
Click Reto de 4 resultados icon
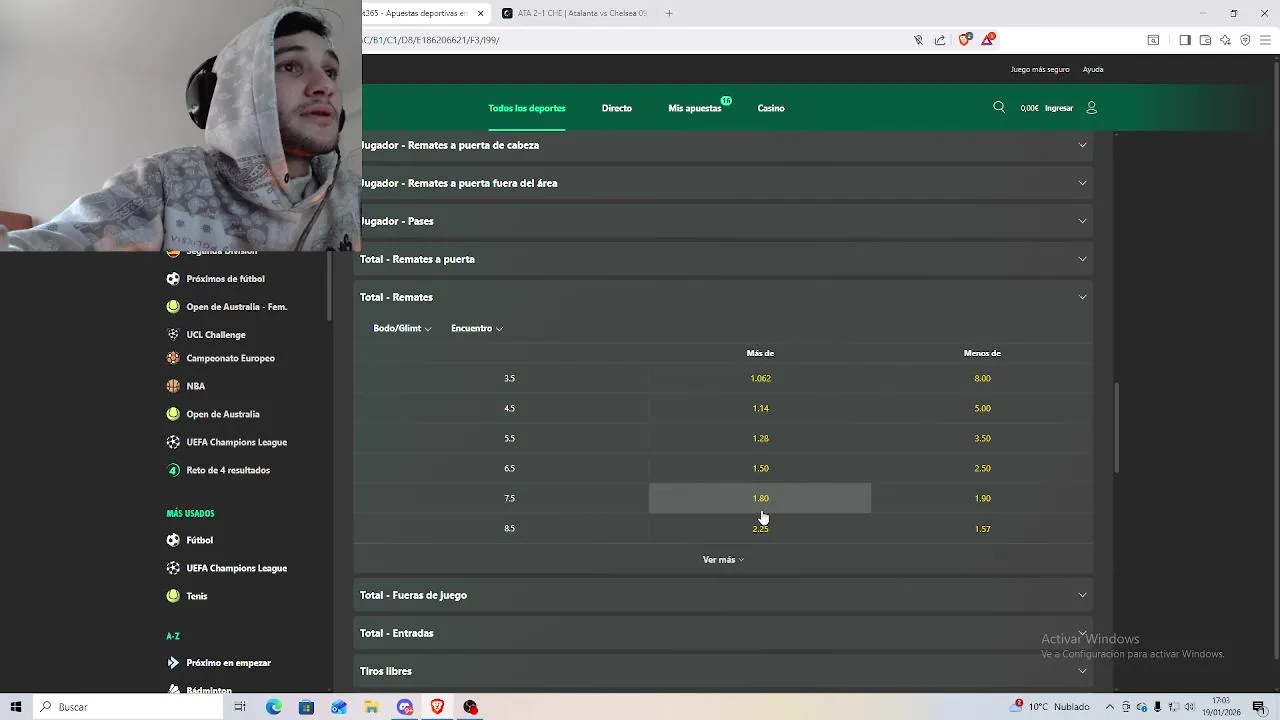173,470
